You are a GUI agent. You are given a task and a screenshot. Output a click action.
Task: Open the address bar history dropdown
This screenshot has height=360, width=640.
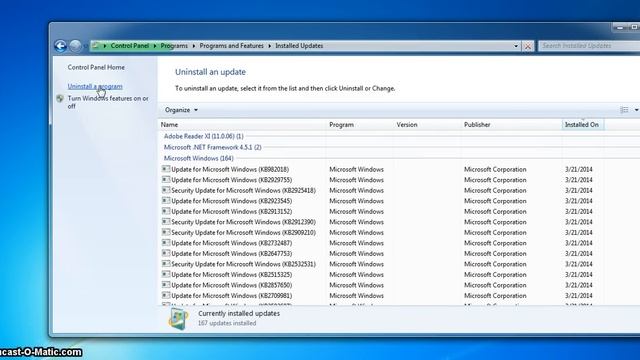pyautogui.click(x=516, y=46)
